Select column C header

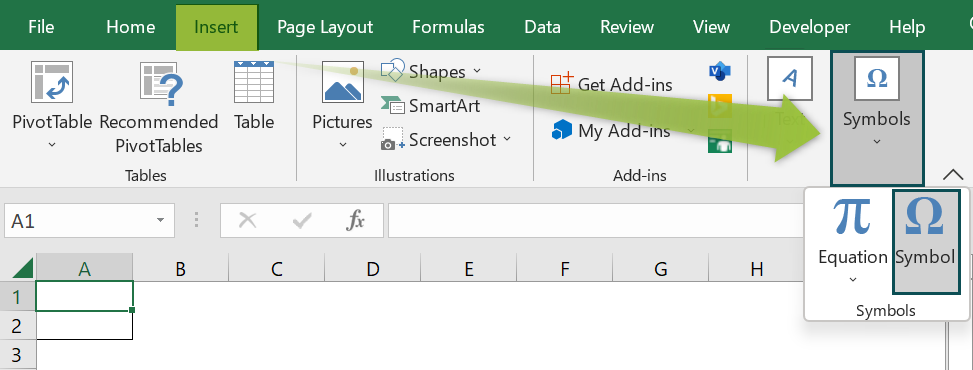click(277, 268)
